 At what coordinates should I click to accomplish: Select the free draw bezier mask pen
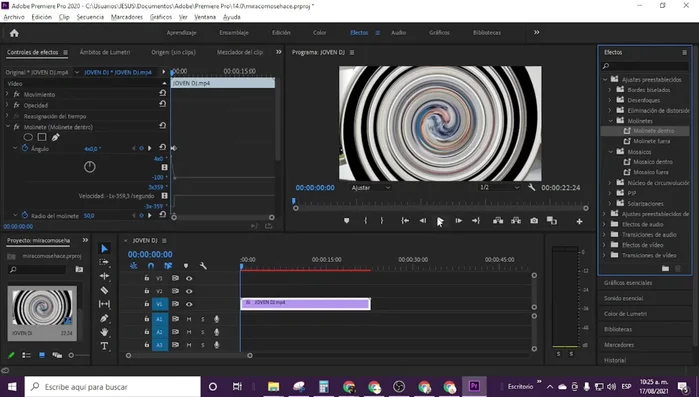point(55,137)
